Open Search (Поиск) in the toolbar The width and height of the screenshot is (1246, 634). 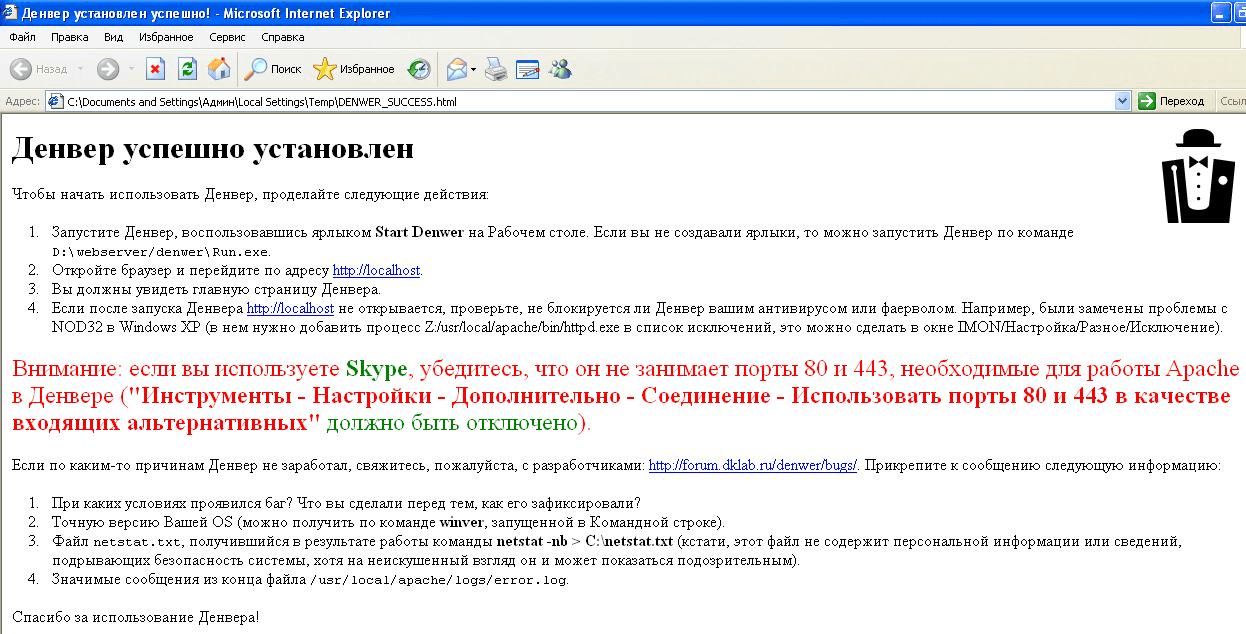point(273,69)
